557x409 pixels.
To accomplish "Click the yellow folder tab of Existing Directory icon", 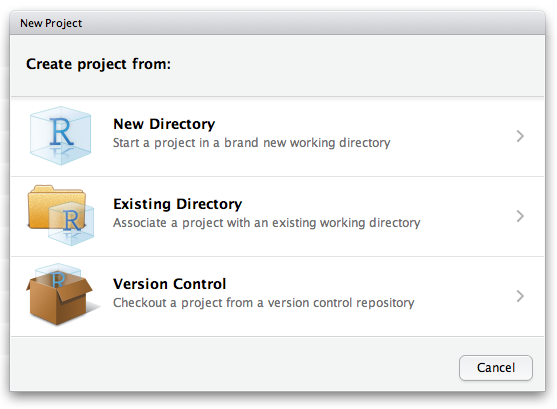I will tap(41, 189).
